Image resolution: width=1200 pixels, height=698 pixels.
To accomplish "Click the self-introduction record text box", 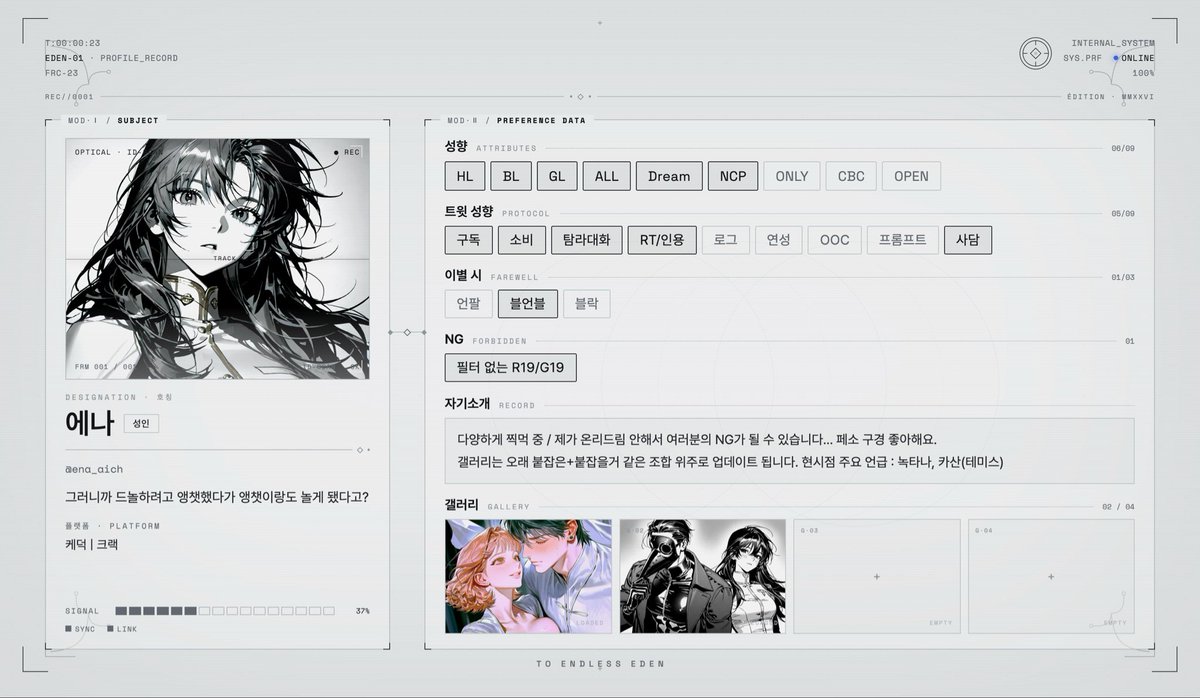I will [x=789, y=451].
